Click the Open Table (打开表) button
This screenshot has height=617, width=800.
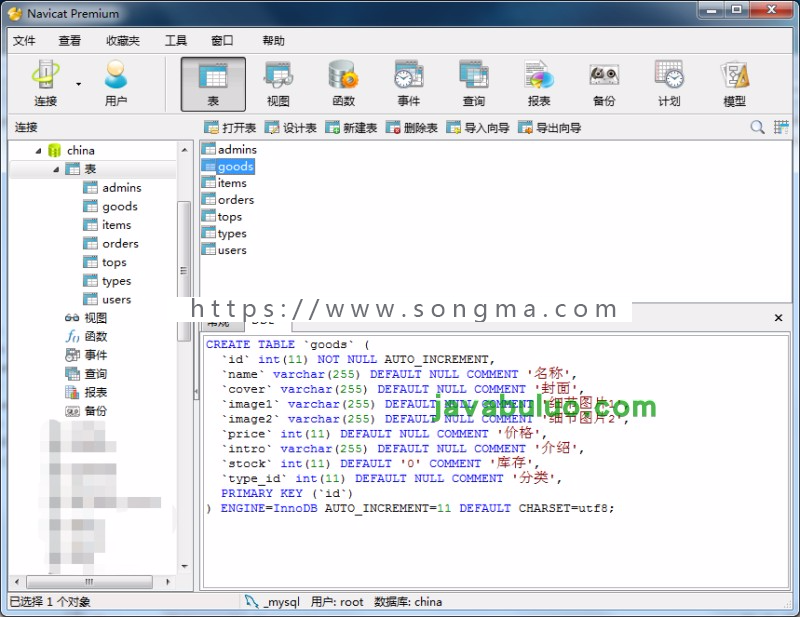coord(230,128)
